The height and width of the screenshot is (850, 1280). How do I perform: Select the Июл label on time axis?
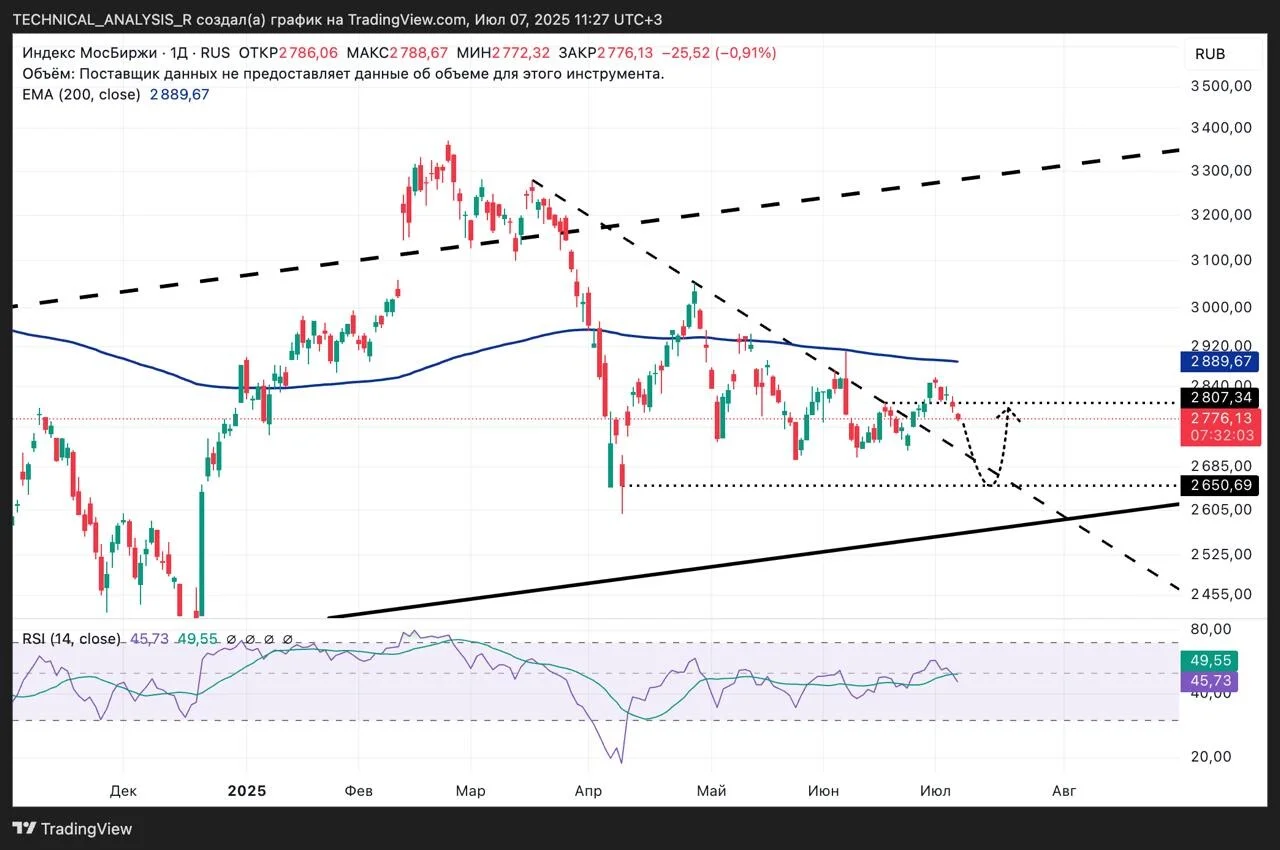(935, 791)
